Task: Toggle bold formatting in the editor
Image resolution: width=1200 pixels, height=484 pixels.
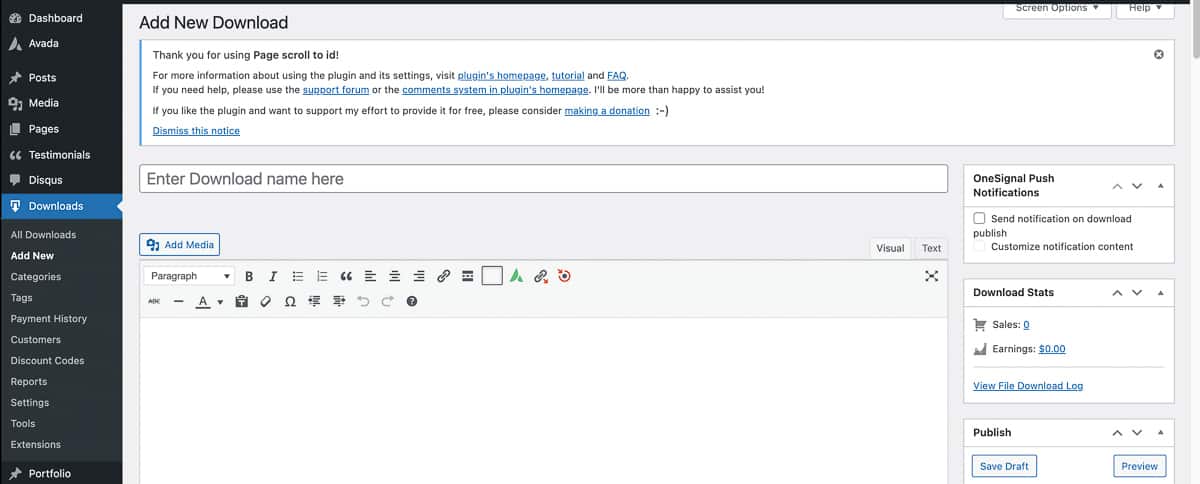Action: click(249, 276)
